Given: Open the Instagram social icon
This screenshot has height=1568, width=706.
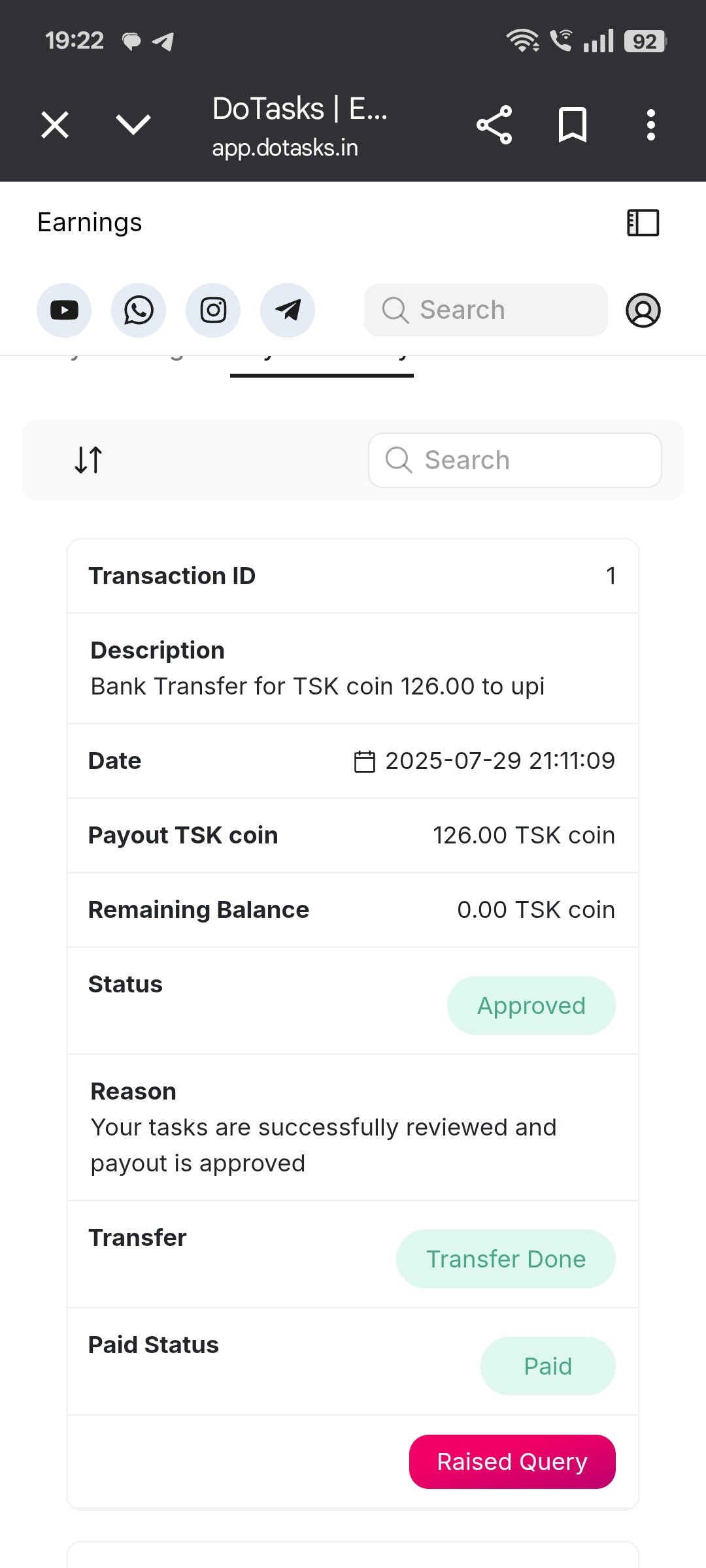Looking at the screenshot, I should point(213,310).
